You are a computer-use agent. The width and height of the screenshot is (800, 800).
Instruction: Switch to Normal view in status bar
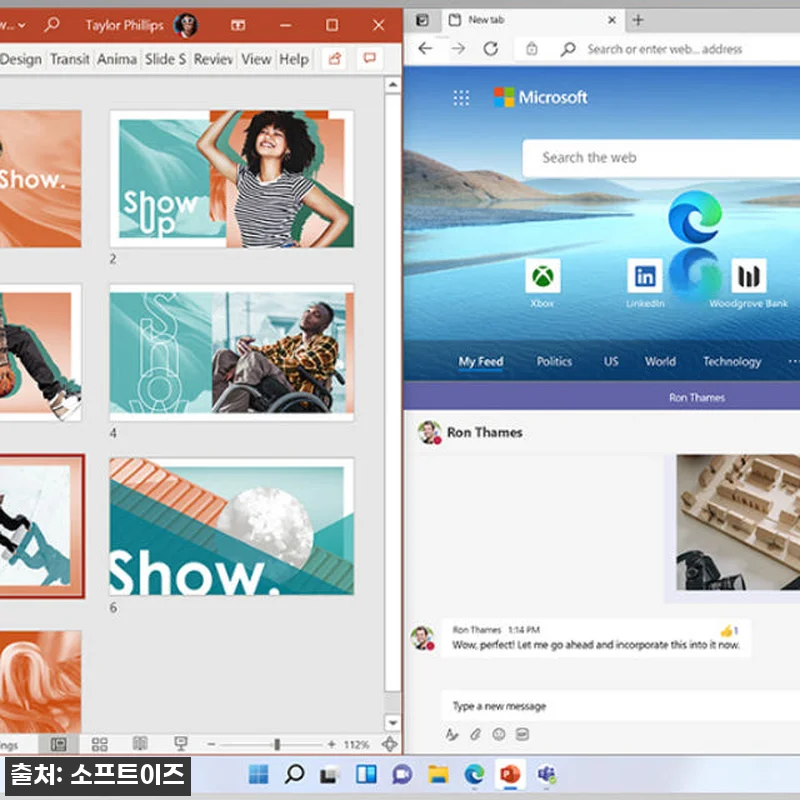59,744
